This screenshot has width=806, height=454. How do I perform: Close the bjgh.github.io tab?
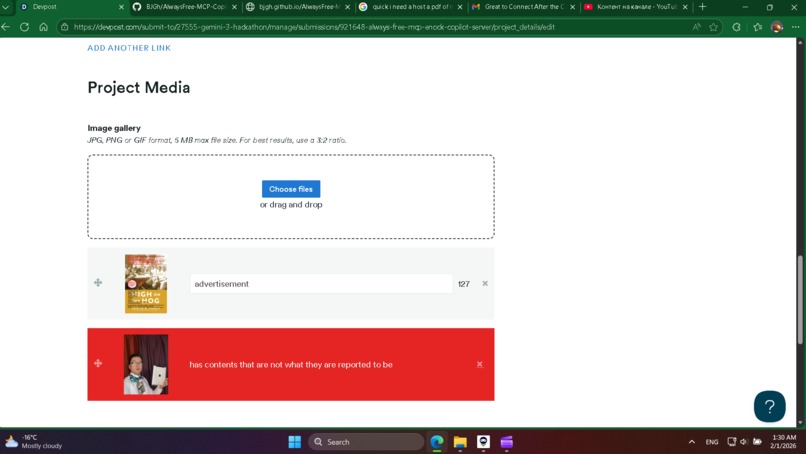click(347, 7)
